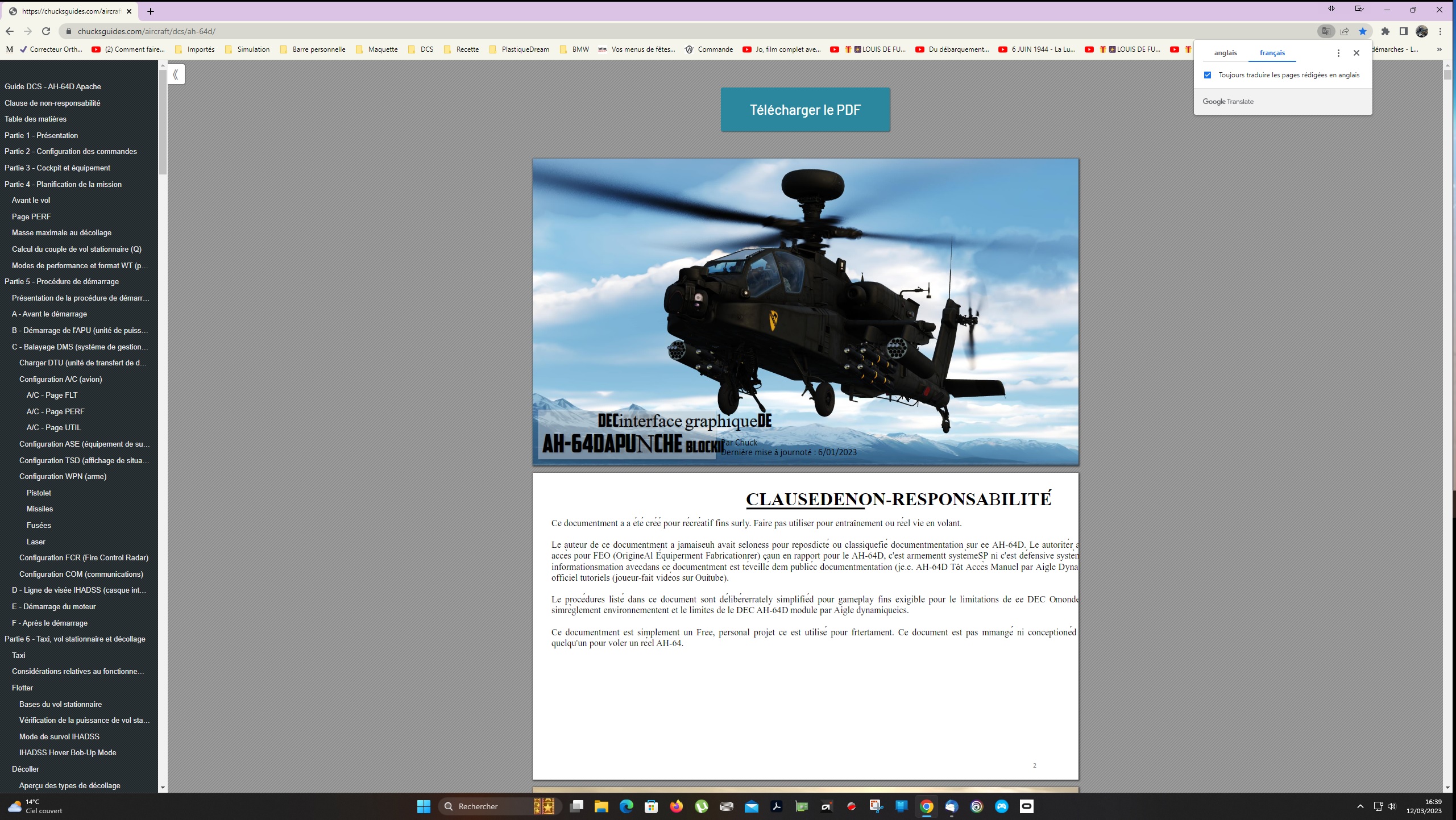Image resolution: width=1456 pixels, height=820 pixels.
Task: Show hidden bookmarks with double chevron
Action: [1440, 49]
